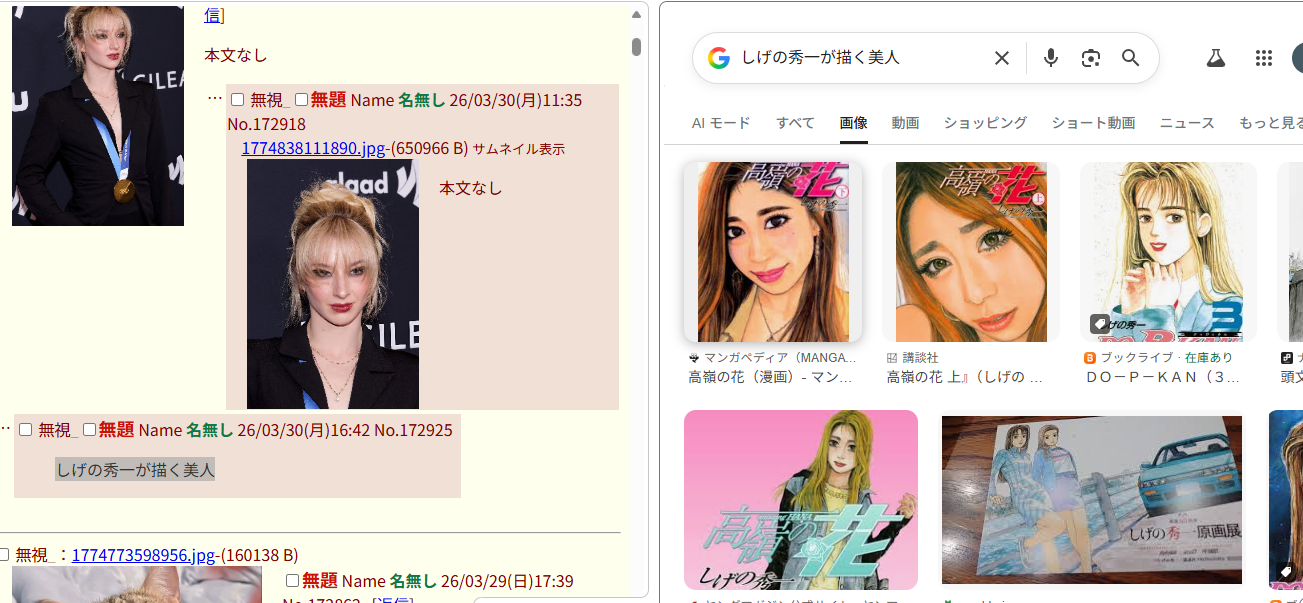Switch to the ショッピング tab
This screenshot has width=1303, height=603.
tap(985, 123)
